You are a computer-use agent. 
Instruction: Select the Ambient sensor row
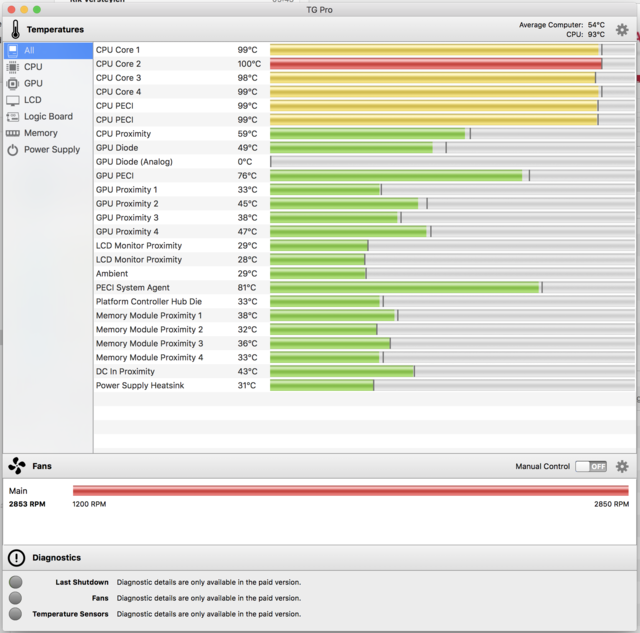[364, 273]
